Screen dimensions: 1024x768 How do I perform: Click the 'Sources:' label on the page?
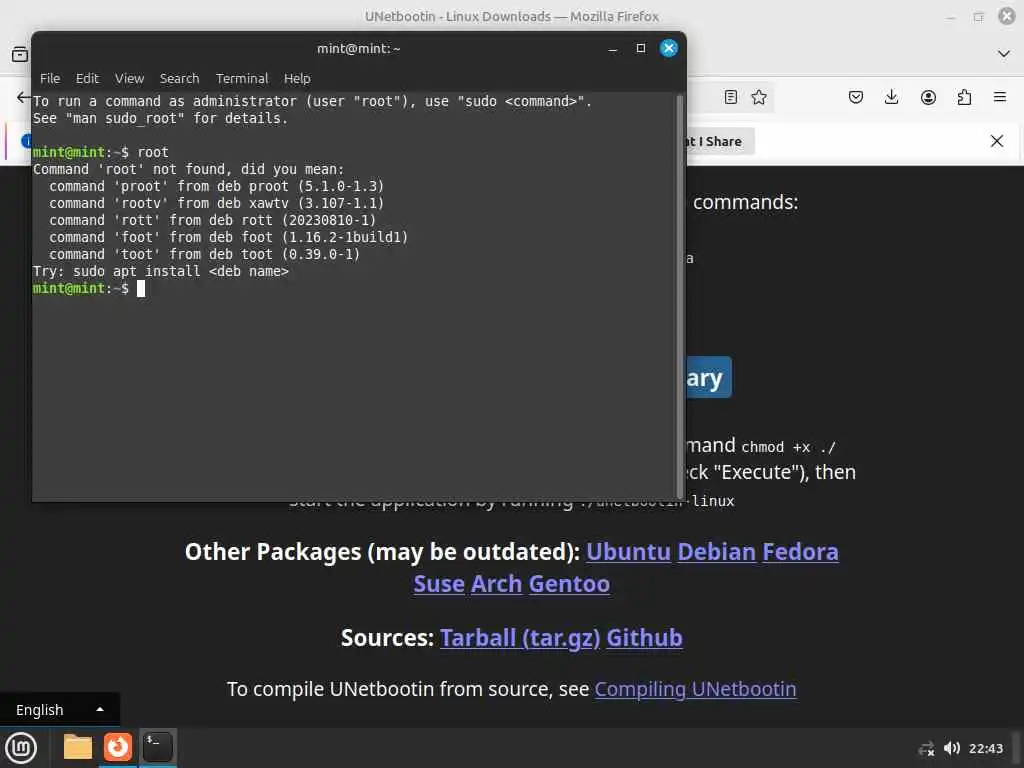pos(387,638)
